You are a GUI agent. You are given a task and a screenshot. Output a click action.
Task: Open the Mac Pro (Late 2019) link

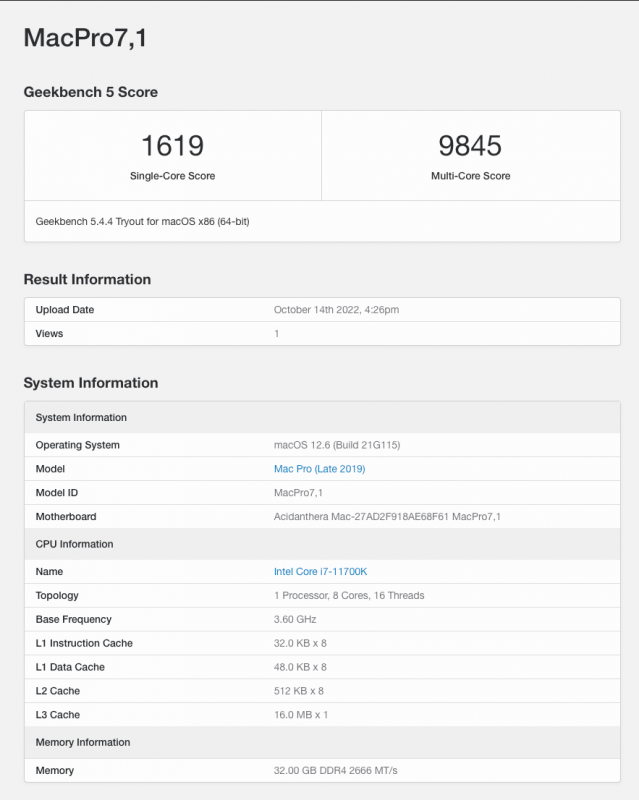319,469
